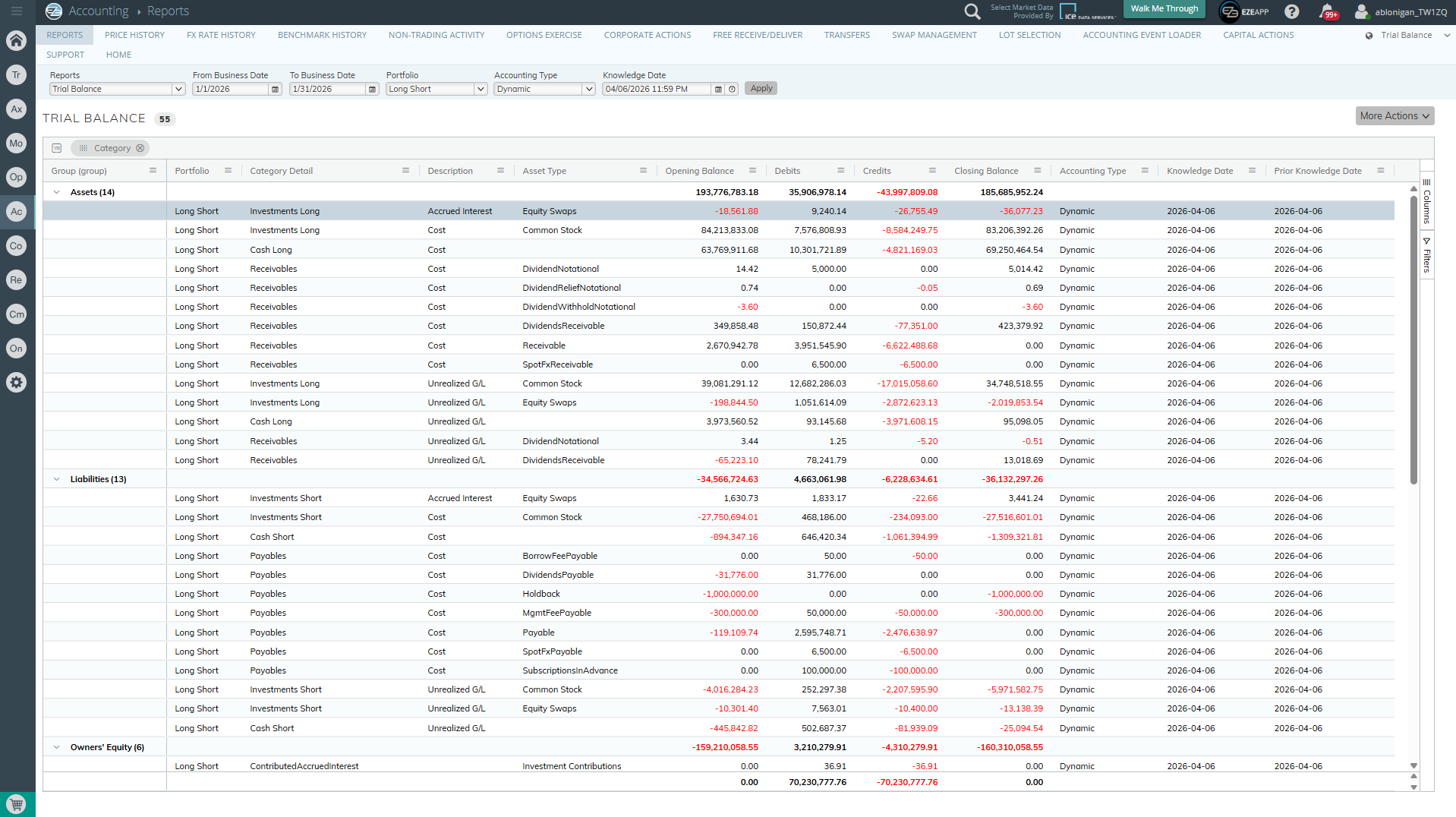The width and height of the screenshot is (1456, 817).
Task: Open the Lot Selection tab
Action: 1029,35
